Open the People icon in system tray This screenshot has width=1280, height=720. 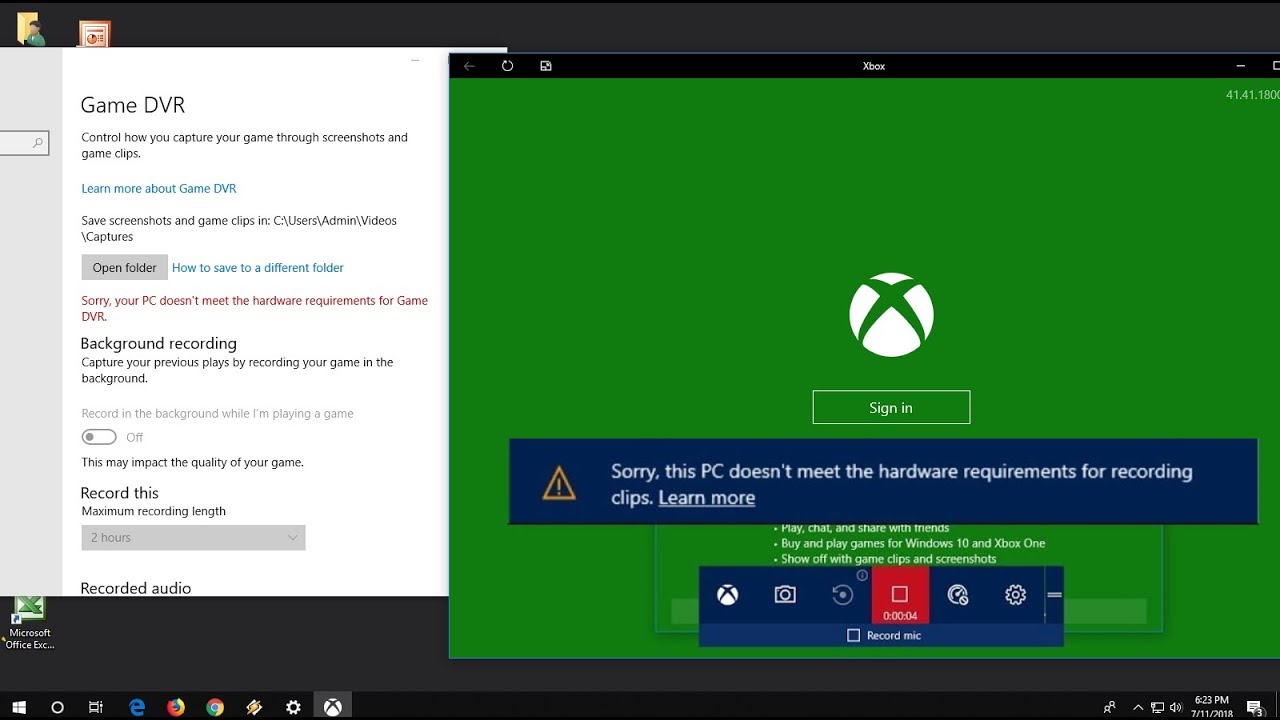click(x=1109, y=707)
